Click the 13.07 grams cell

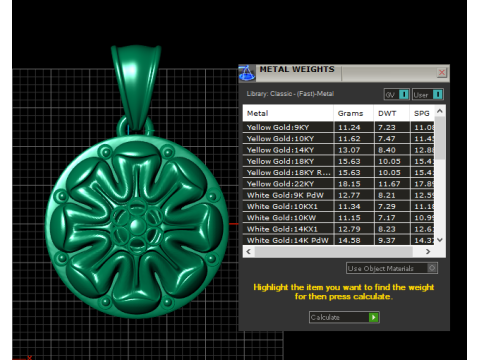coord(353,150)
